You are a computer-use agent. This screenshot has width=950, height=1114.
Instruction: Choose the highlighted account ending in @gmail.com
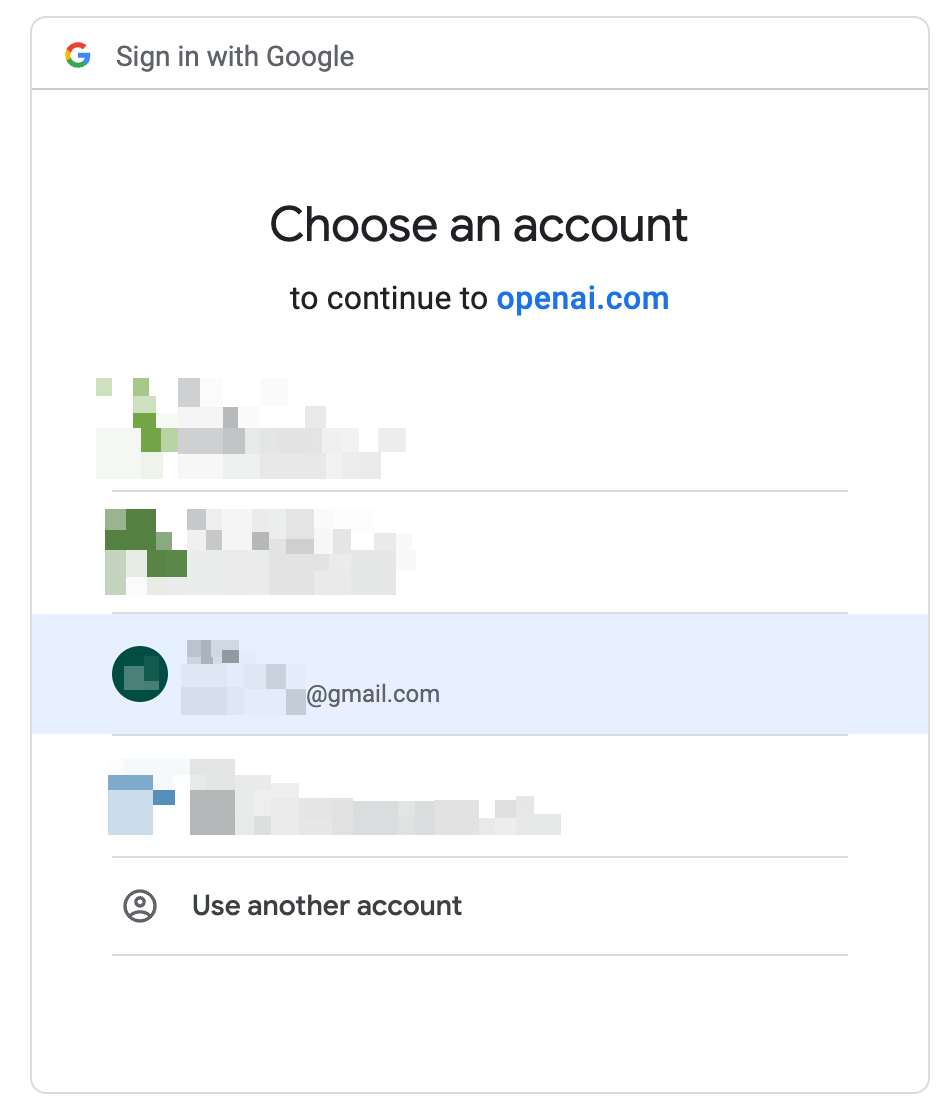pos(480,674)
